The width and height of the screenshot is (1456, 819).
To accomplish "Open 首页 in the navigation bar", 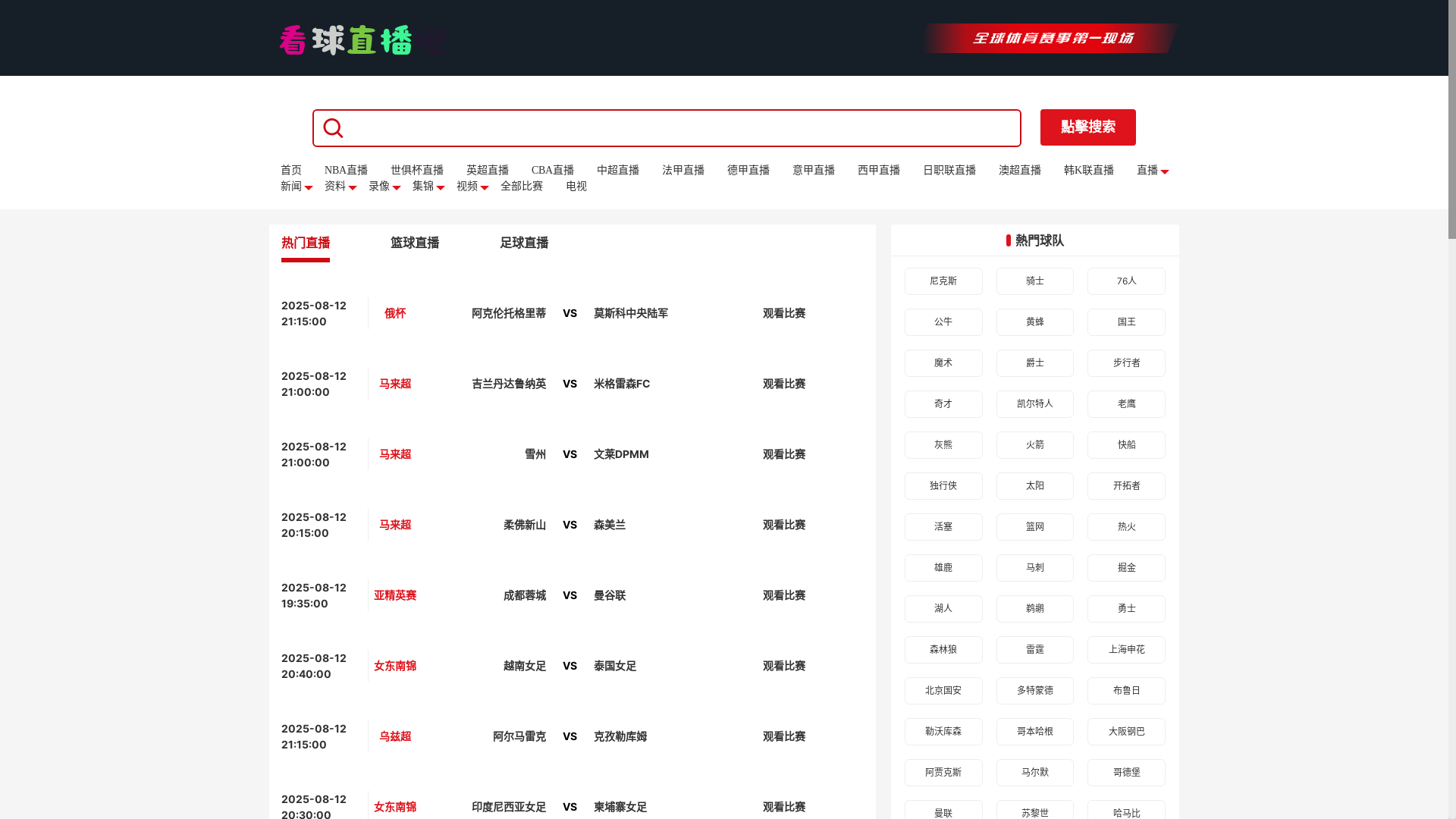I will pyautogui.click(x=291, y=171).
